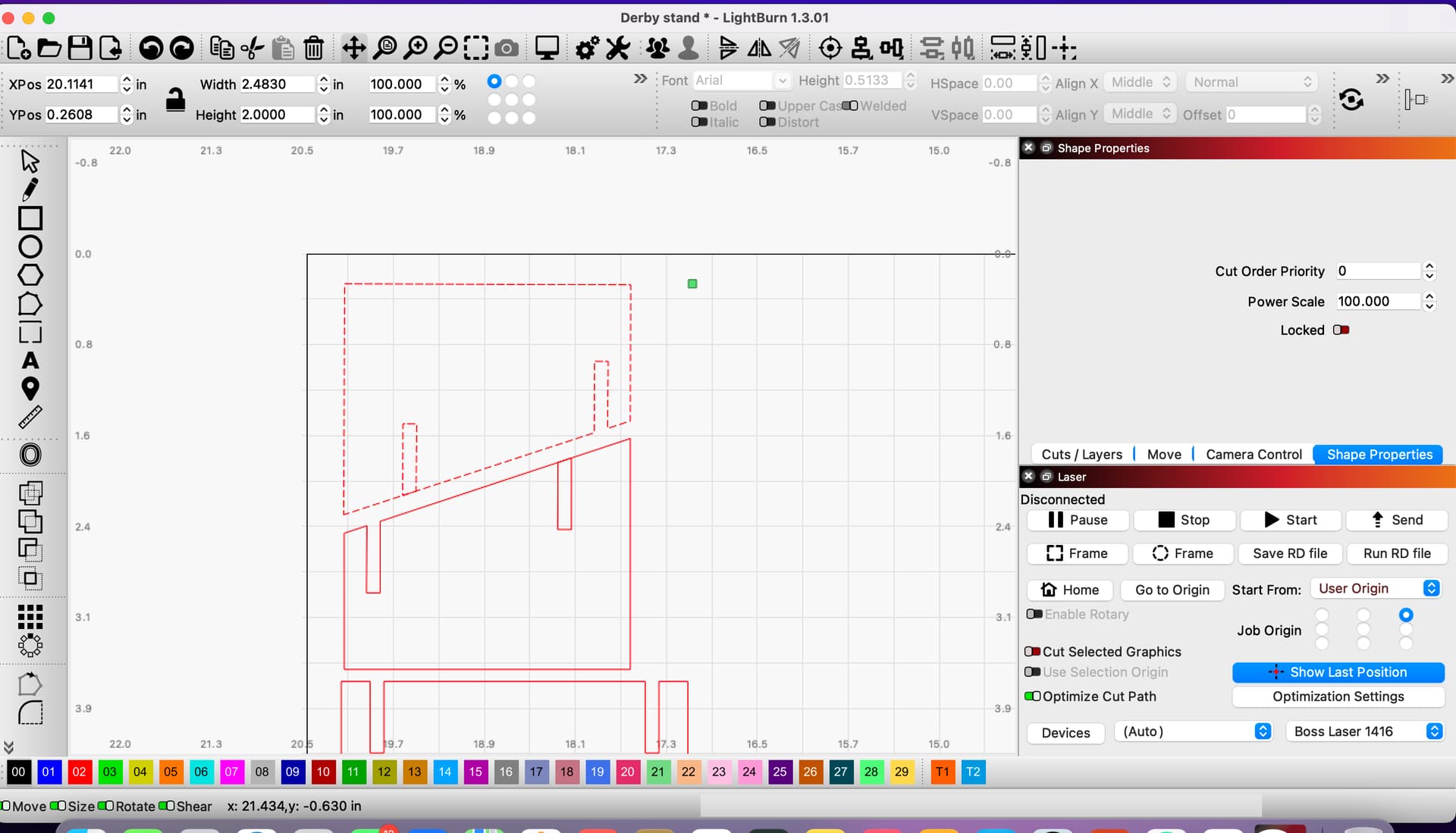This screenshot has width=1456, height=833.
Task: Select the Polygon hexagon tool
Action: [30, 275]
